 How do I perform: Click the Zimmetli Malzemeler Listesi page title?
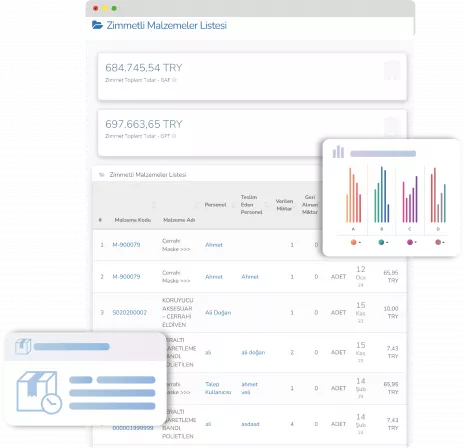pyautogui.click(x=167, y=25)
